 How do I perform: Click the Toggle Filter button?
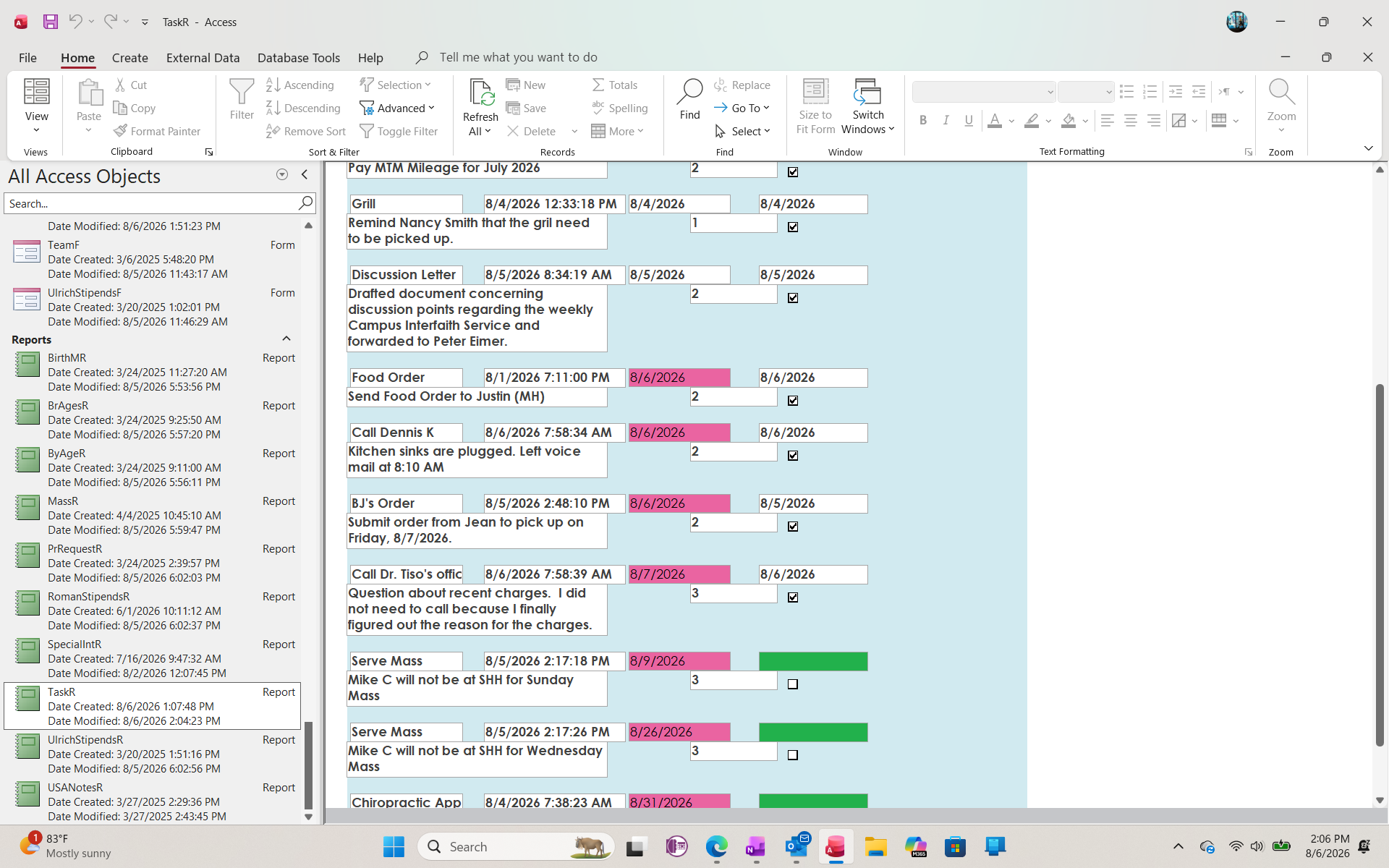tap(399, 131)
